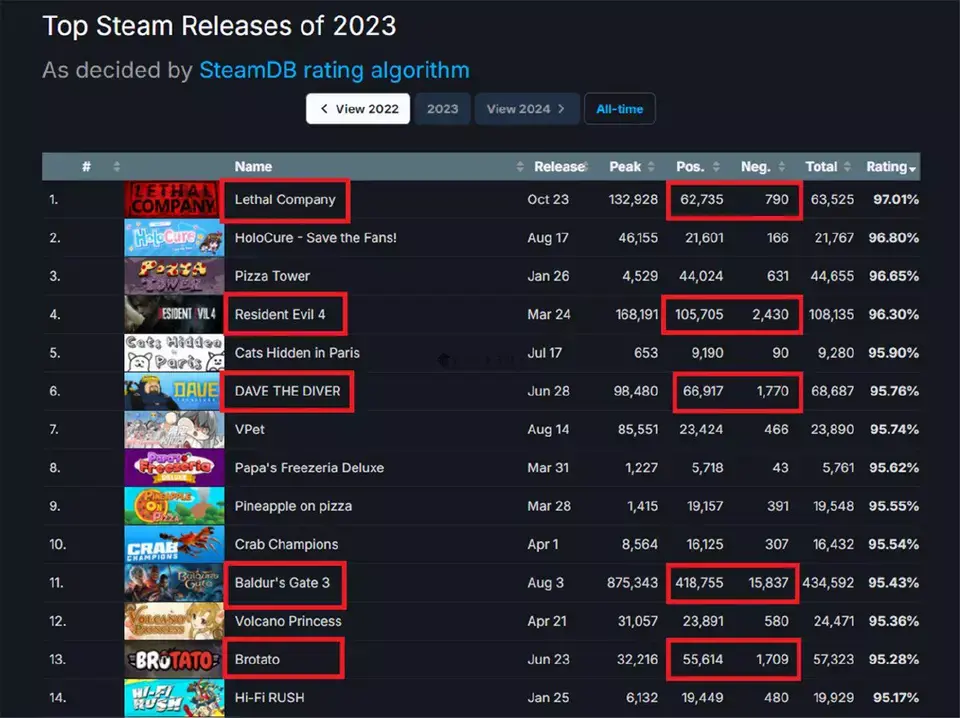Viewport: 960px width, 718px height.
Task: Select Hi-Fi RUSH rating 95.17%
Action: pos(896,698)
